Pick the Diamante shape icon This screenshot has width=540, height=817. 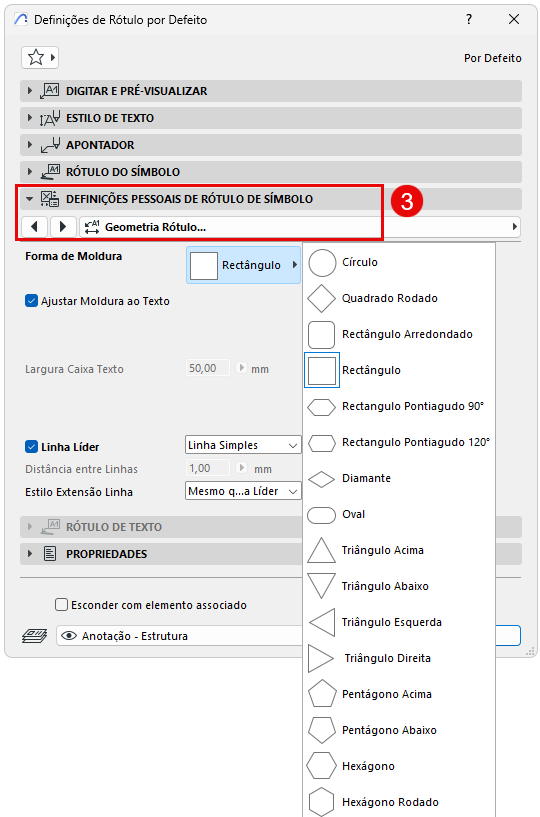click(x=322, y=479)
